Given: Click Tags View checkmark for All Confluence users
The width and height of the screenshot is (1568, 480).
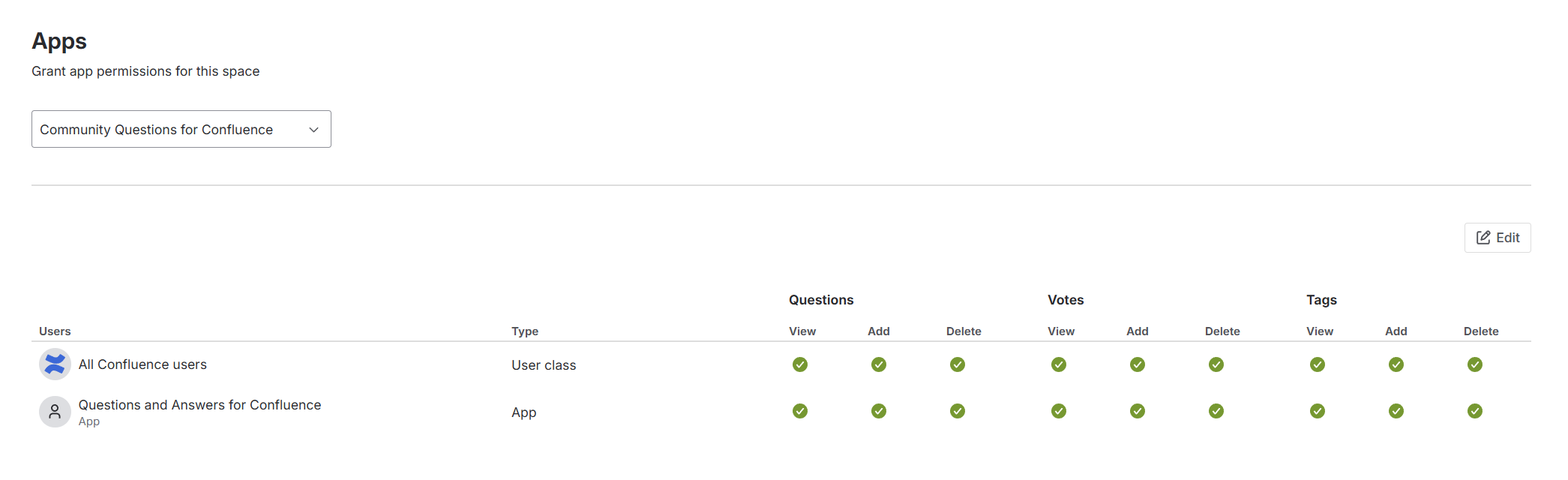Looking at the screenshot, I should pos(1318,364).
